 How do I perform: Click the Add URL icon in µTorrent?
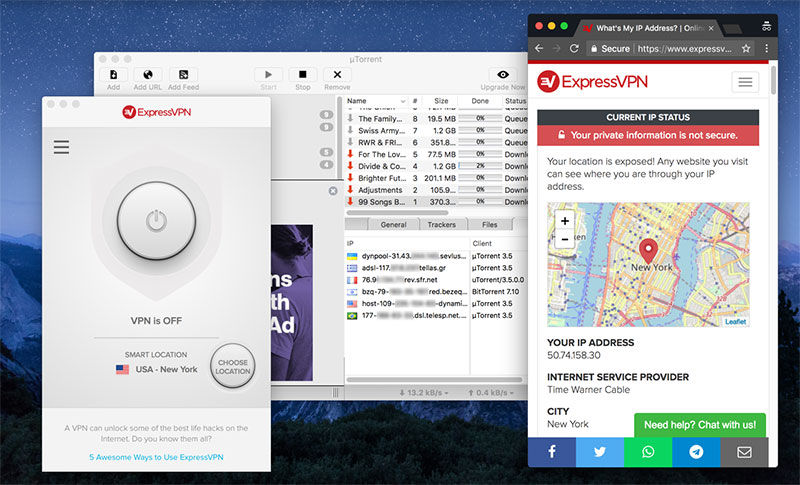click(147, 74)
